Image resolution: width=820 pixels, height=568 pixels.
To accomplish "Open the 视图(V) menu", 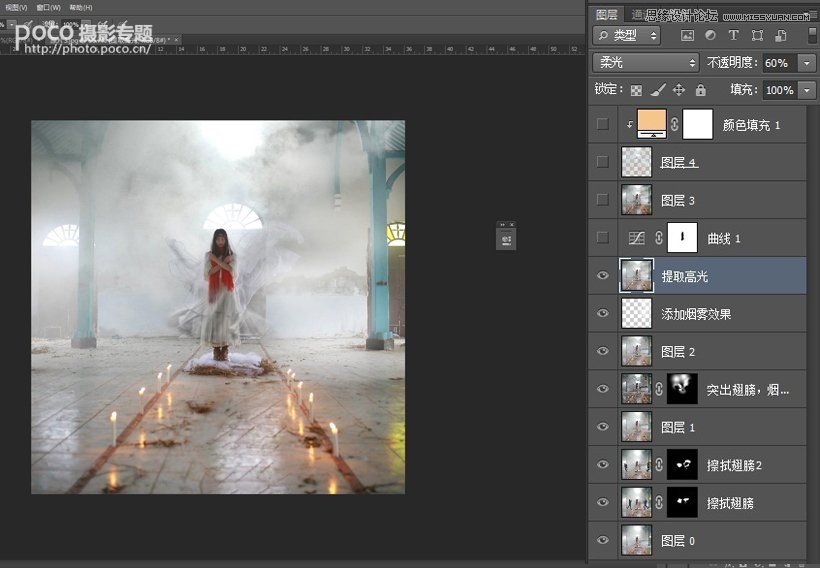I will coord(16,7).
